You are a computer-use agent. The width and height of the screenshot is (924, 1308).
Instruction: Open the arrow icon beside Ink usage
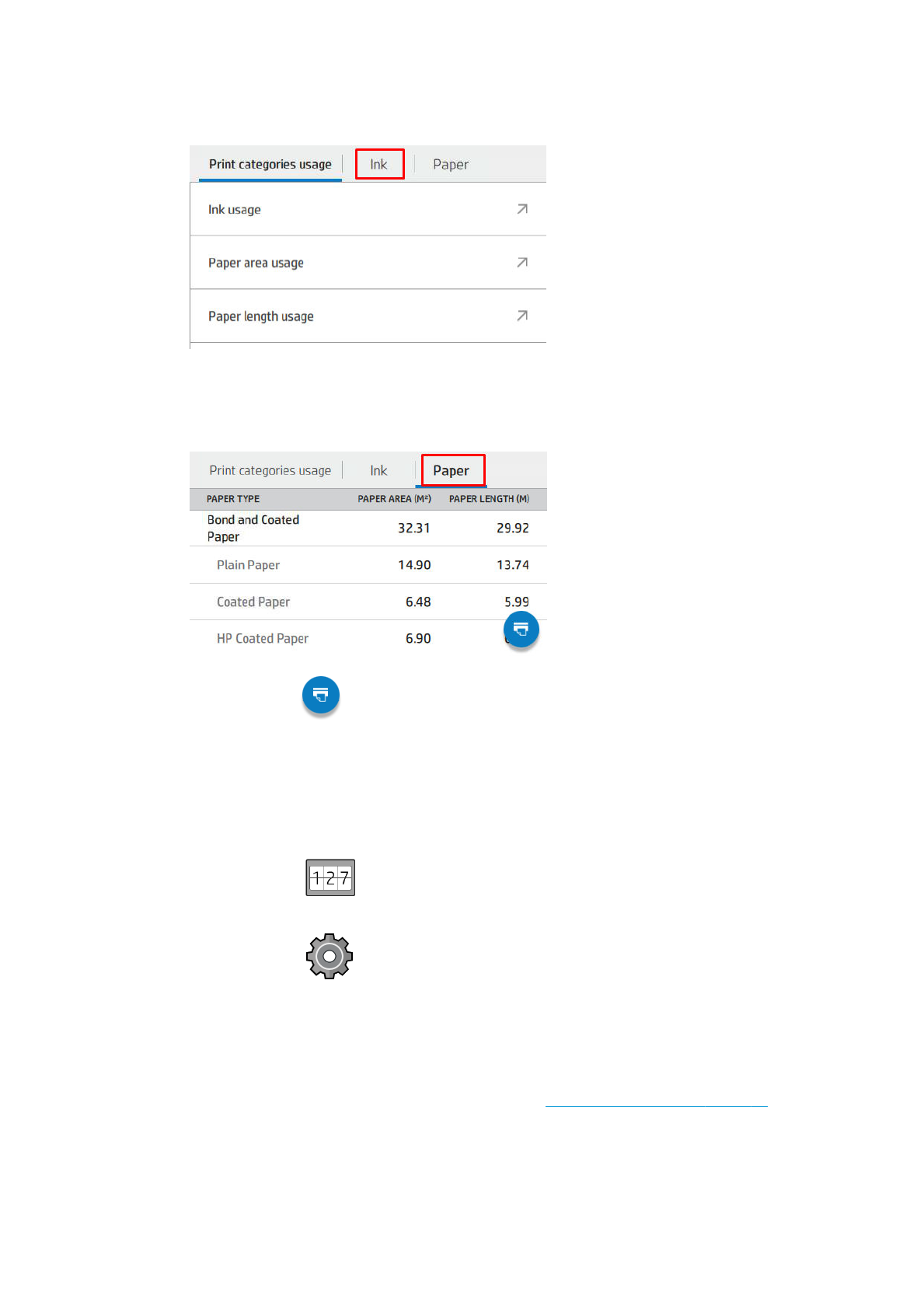click(522, 209)
